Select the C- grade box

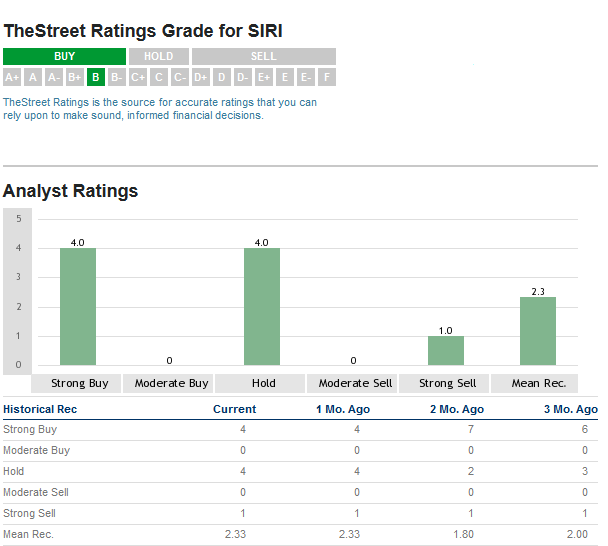pos(180,77)
